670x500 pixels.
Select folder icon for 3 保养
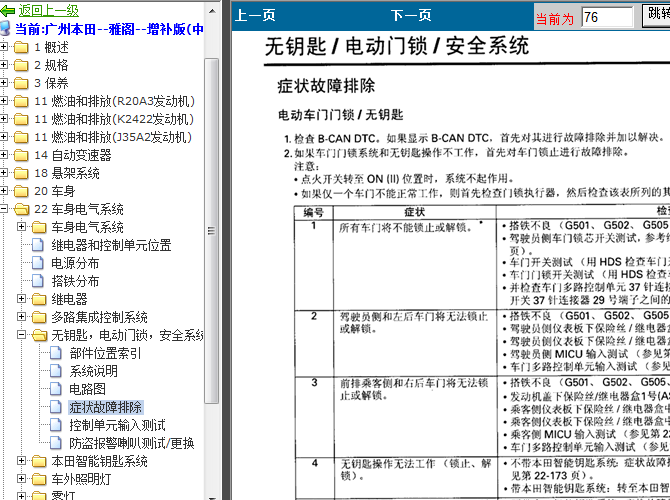click(x=21, y=83)
